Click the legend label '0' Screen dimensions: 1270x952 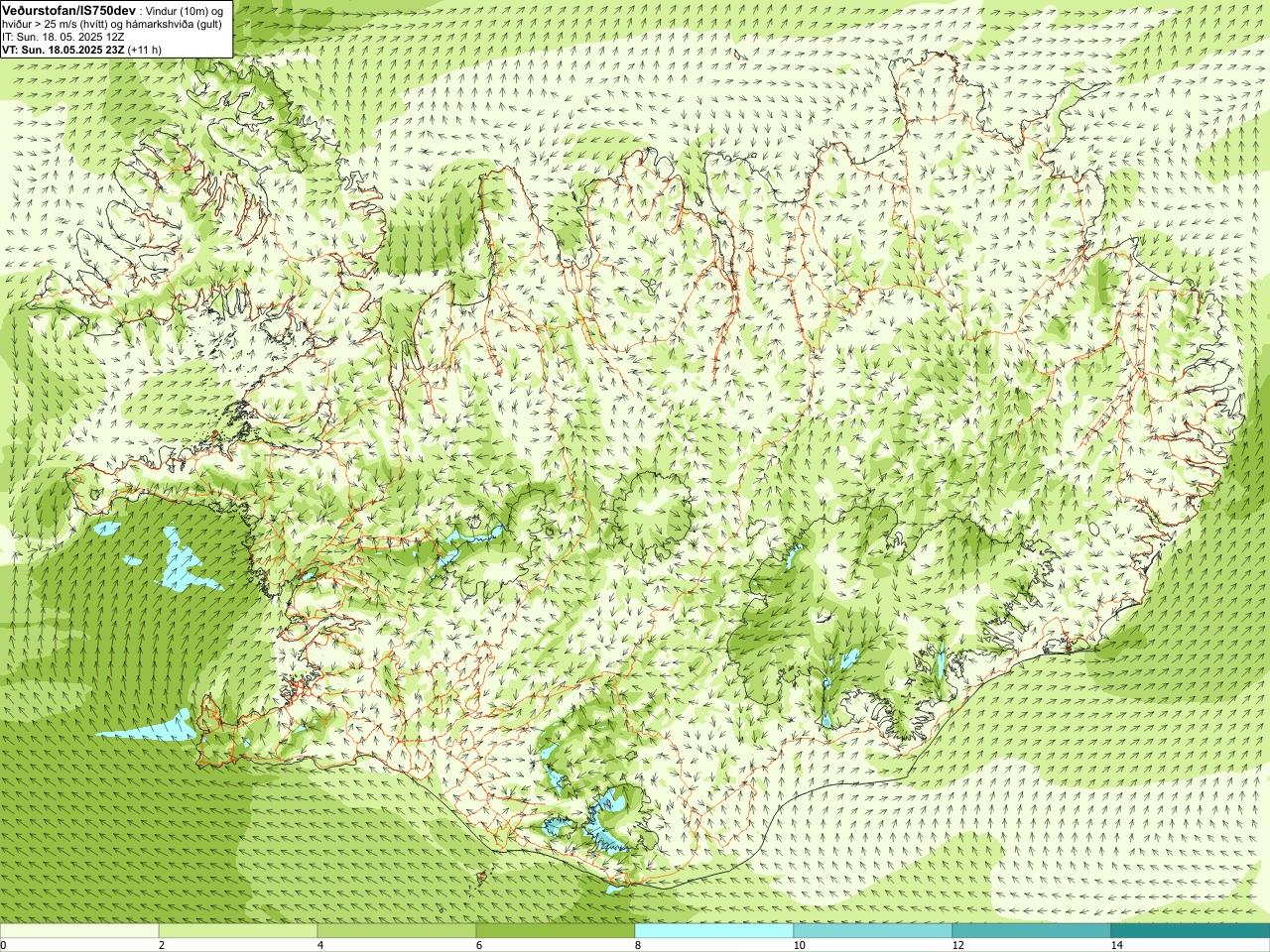point(4,945)
